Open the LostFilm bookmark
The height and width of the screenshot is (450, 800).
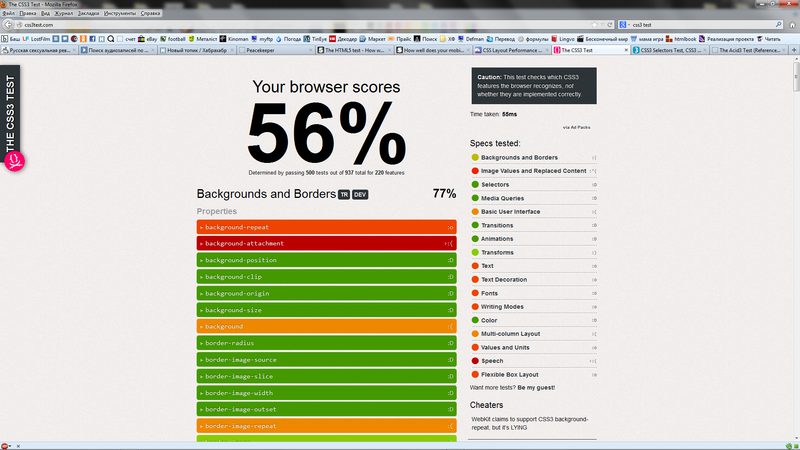(x=36, y=39)
